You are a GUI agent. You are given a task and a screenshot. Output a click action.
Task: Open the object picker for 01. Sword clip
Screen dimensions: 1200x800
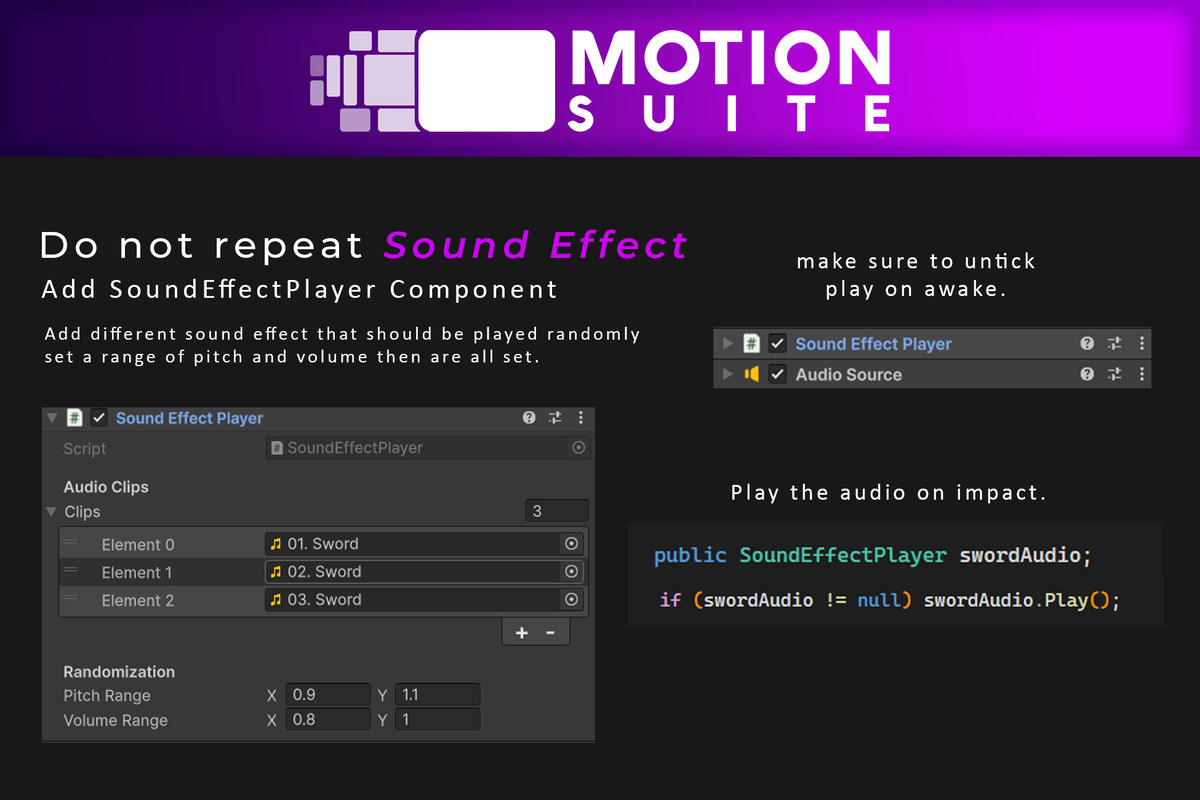[x=571, y=544]
